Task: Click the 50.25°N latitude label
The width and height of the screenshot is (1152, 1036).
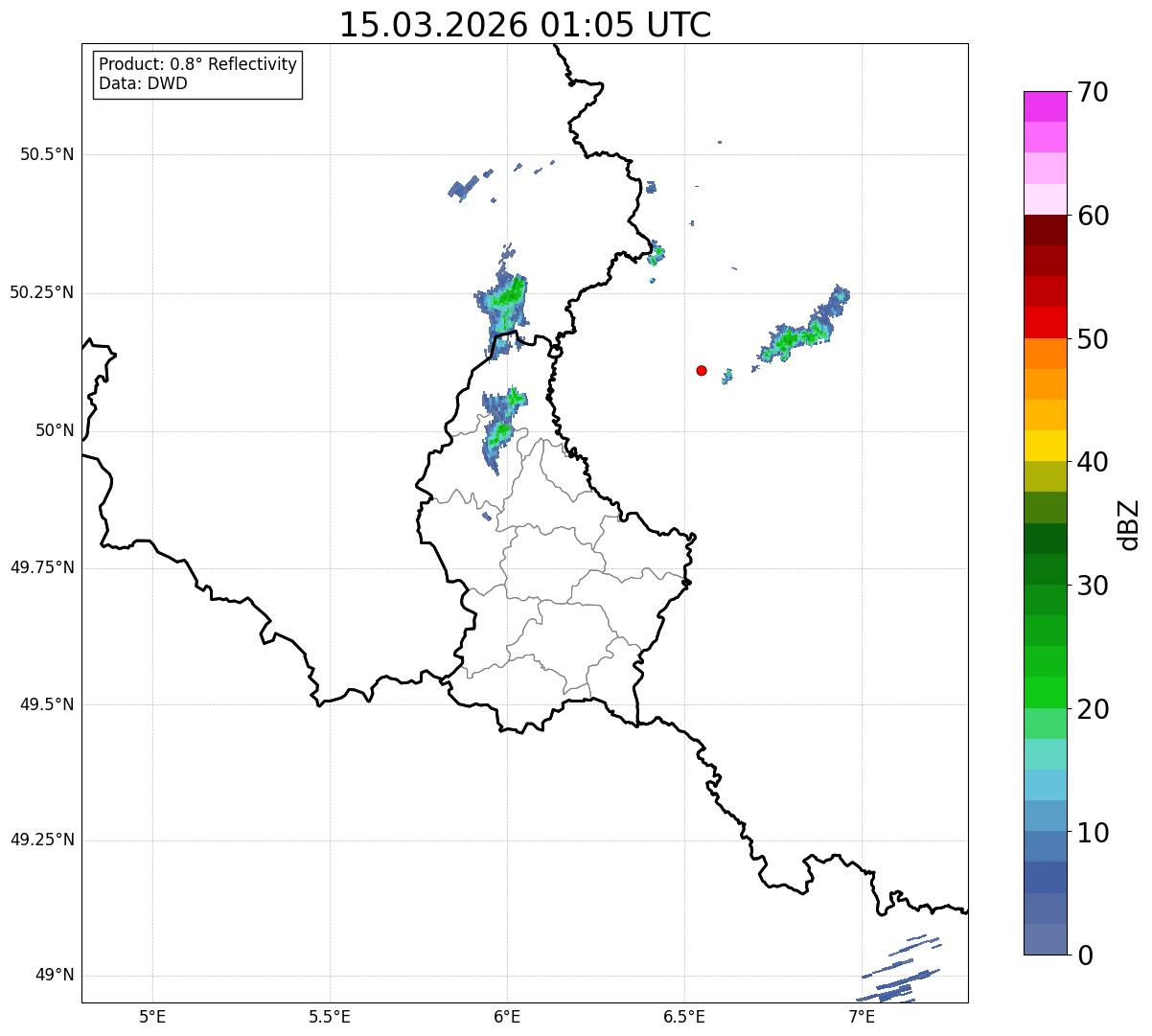Action: click(x=41, y=292)
